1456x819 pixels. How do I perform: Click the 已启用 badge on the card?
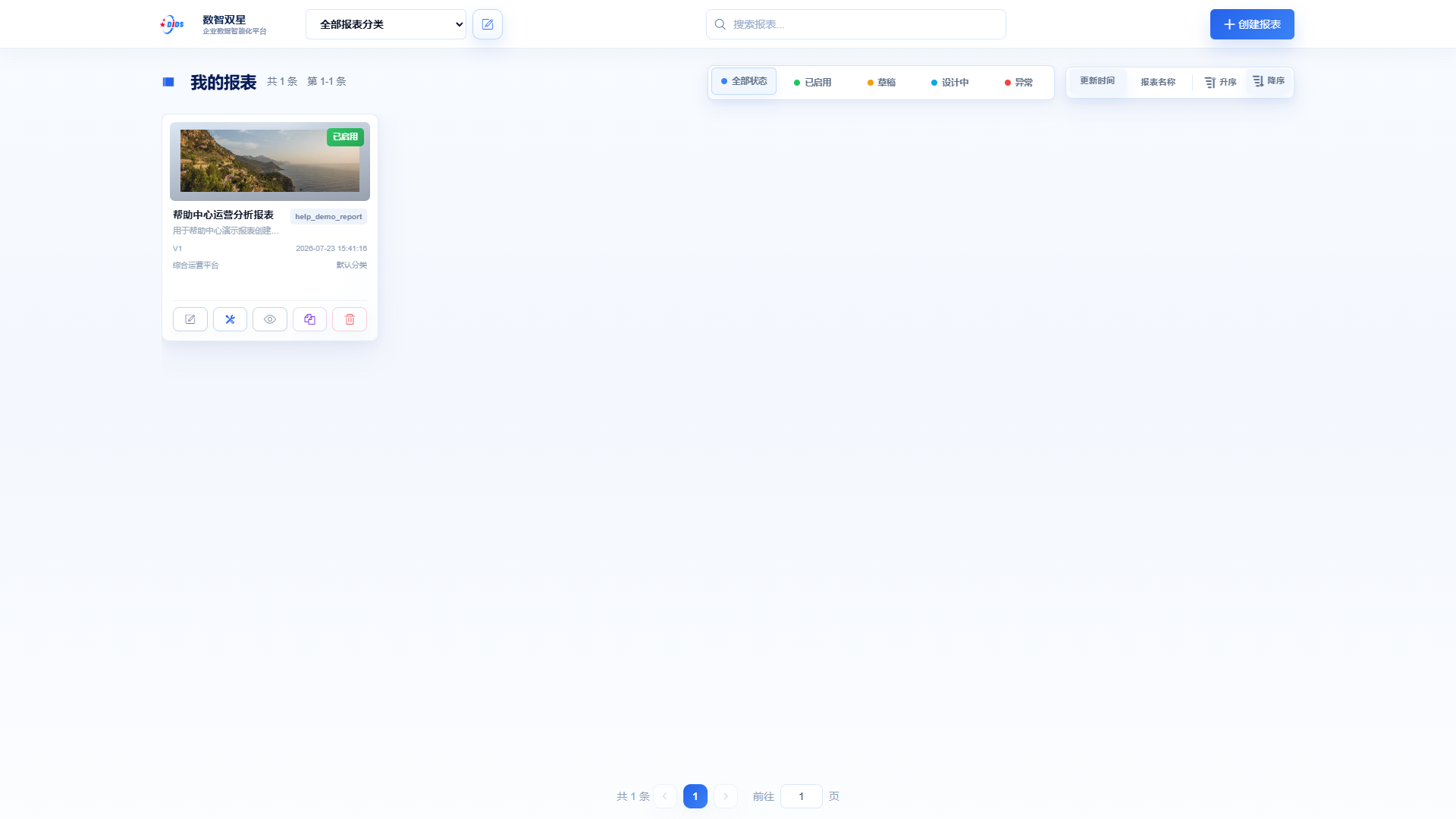(x=345, y=137)
